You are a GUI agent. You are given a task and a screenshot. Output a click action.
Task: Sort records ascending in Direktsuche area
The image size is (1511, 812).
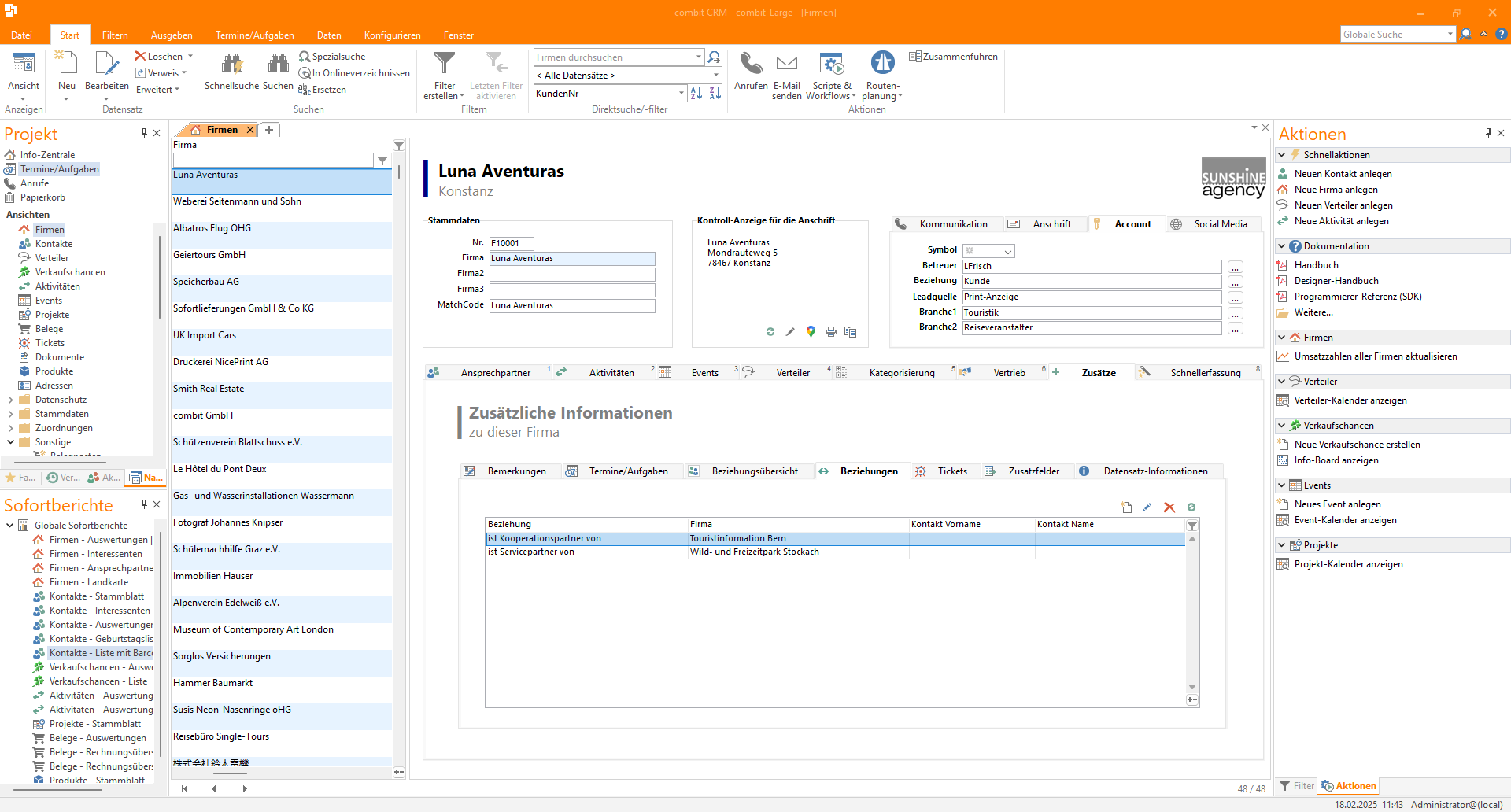pos(696,94)
